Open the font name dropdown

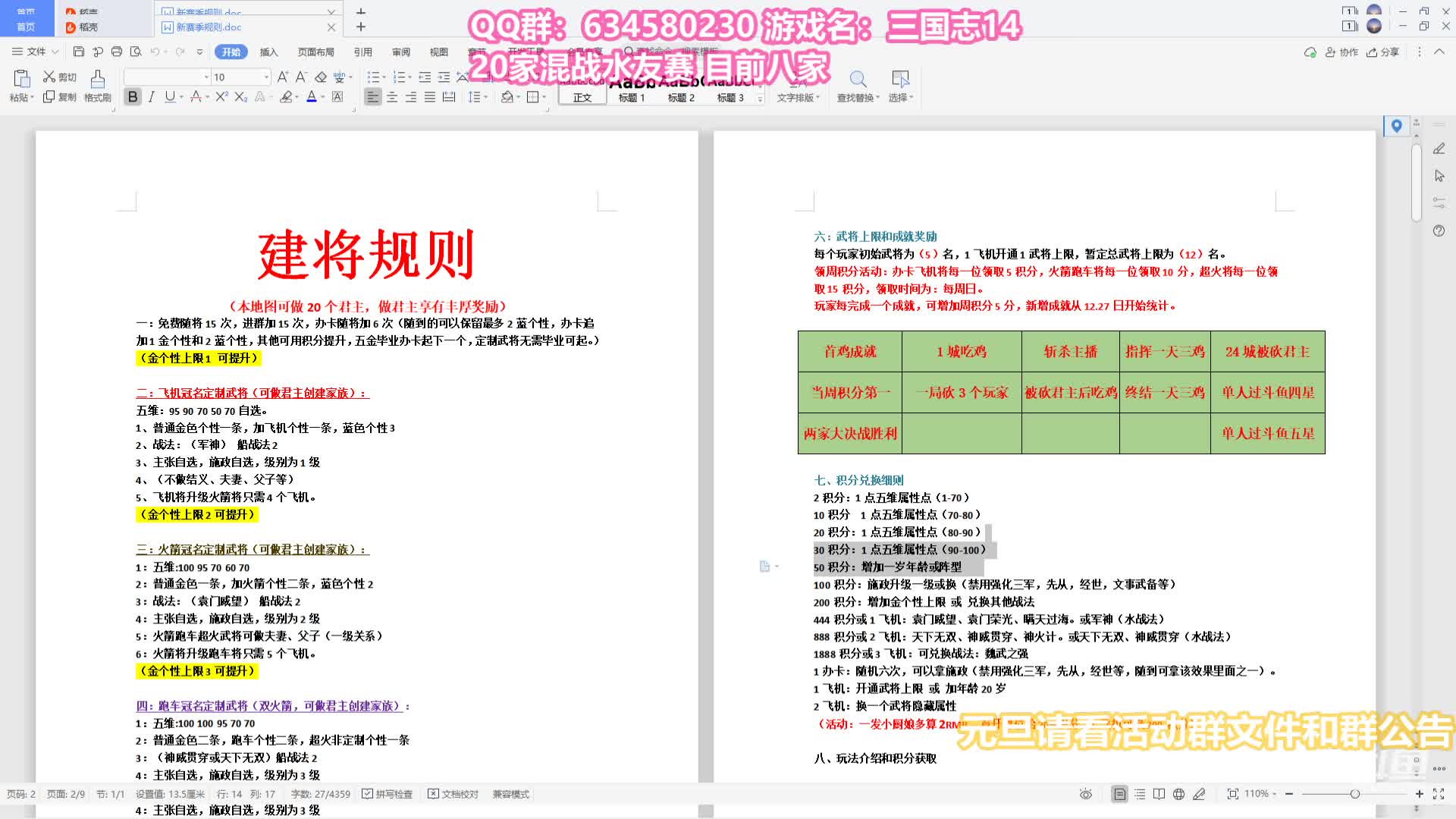(x=206, y=77)
